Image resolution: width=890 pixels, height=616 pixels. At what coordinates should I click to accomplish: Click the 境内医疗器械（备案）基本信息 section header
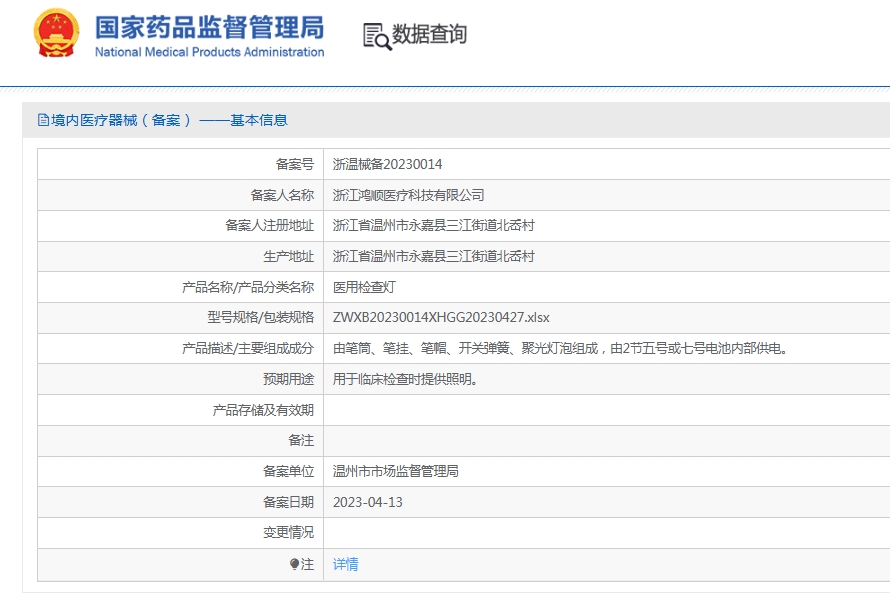point(169,120)
